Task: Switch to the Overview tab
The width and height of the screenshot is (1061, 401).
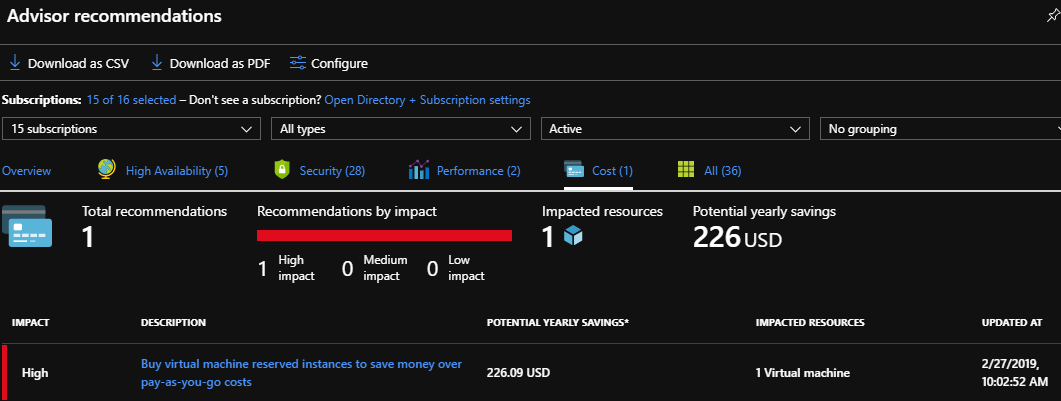Action: pos(26,171)
